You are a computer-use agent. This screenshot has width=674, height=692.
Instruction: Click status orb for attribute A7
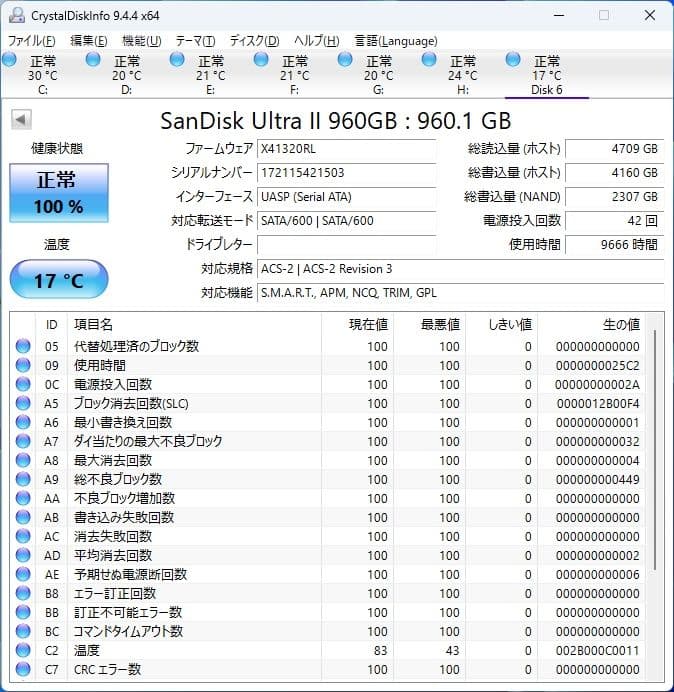click(23, 441)
